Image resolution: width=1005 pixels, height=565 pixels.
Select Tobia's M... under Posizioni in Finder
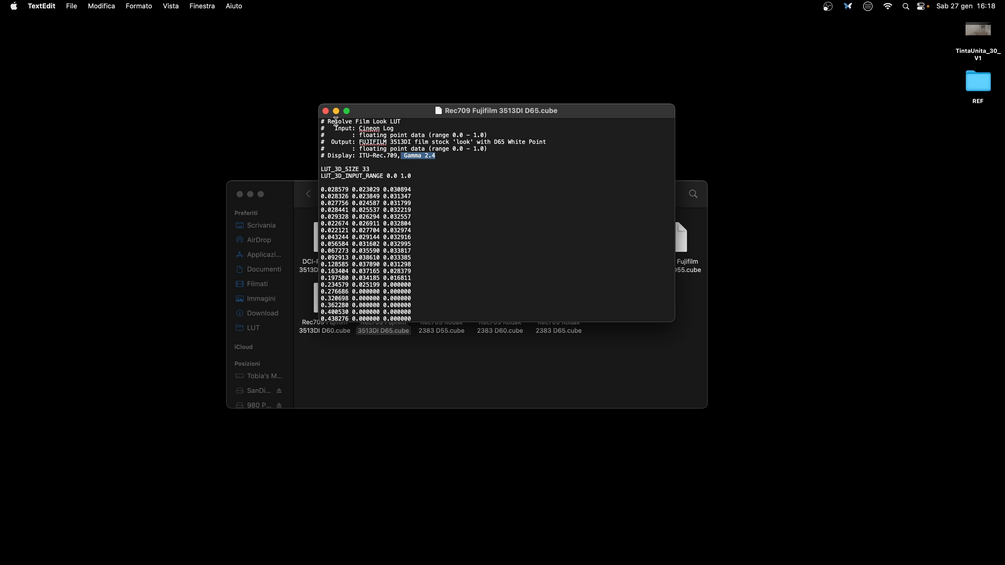pyautogui.click(x=258, y=376)
